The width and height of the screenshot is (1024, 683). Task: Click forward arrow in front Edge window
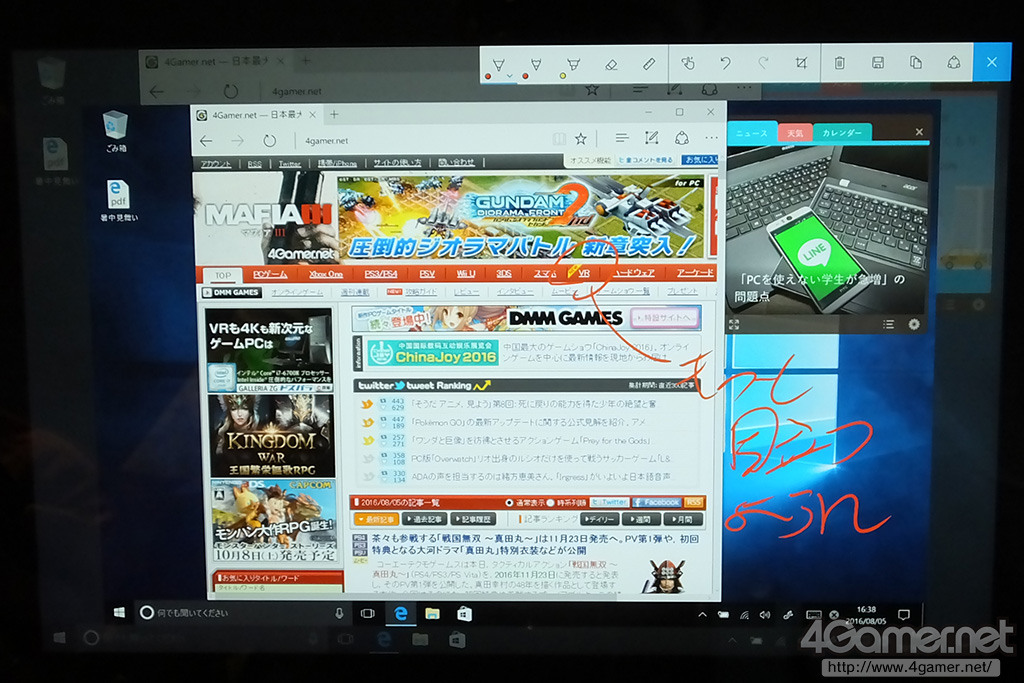point(238,140)
